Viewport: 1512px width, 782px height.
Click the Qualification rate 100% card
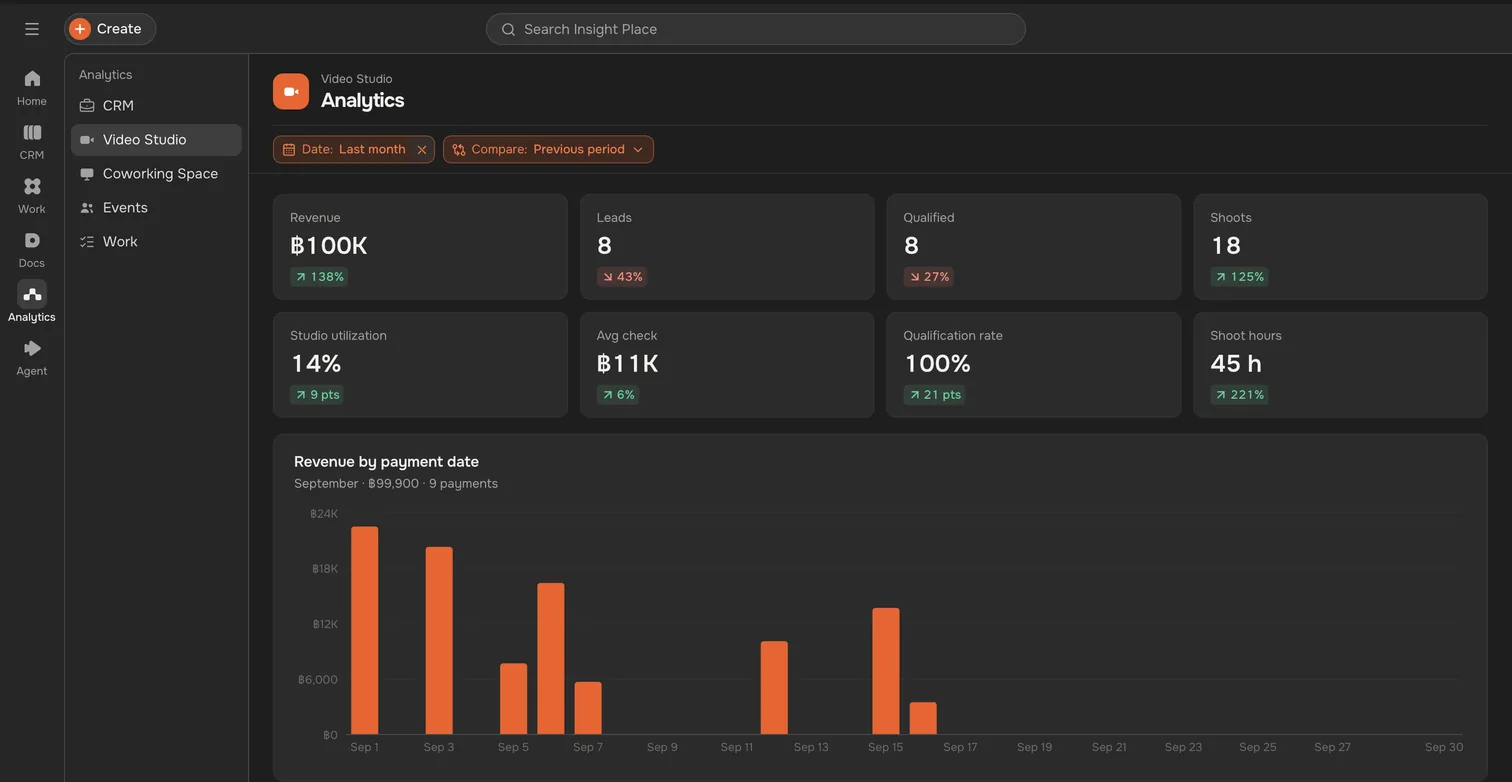pos(1034,365)
